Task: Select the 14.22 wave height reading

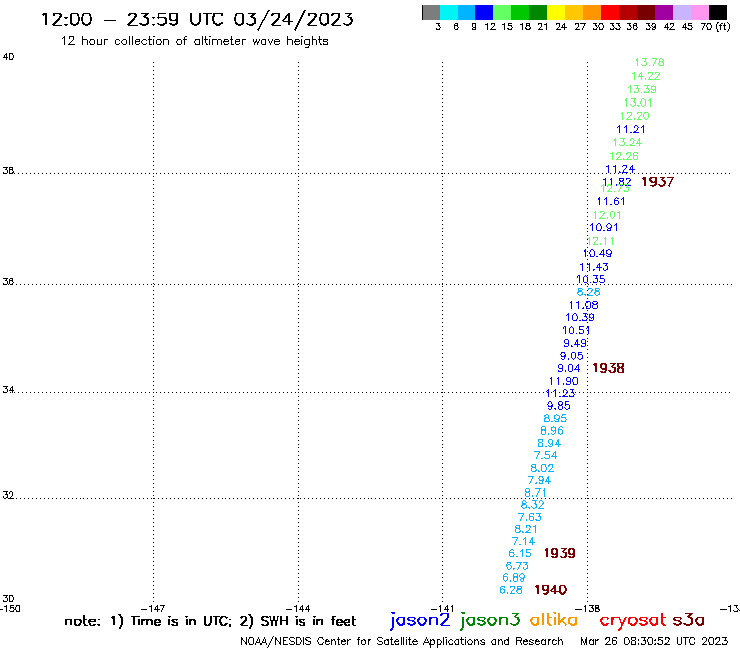Action: tap(646, 76)
